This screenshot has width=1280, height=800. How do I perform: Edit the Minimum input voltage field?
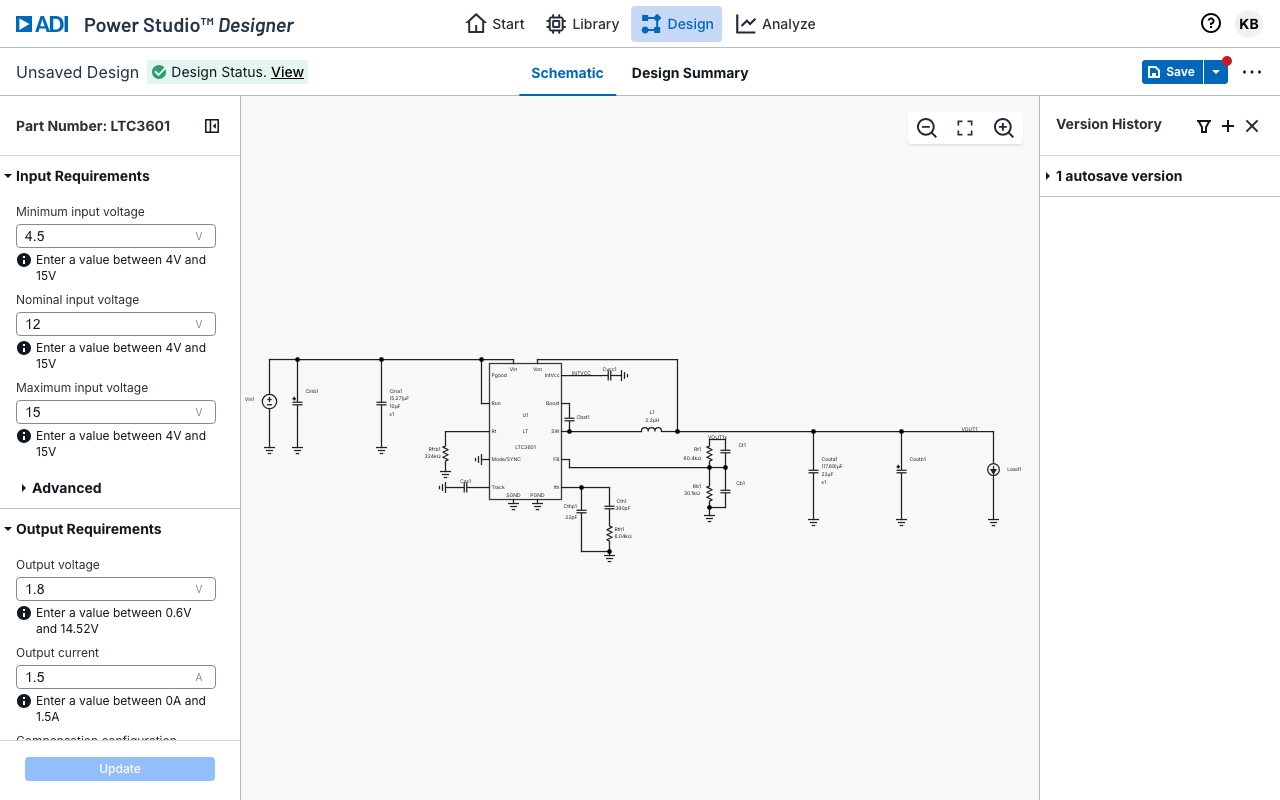pos(116,236)
